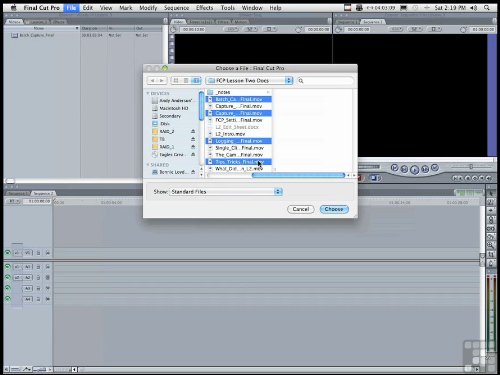Switch to Sequence 2 tab in Canvas

372,22
